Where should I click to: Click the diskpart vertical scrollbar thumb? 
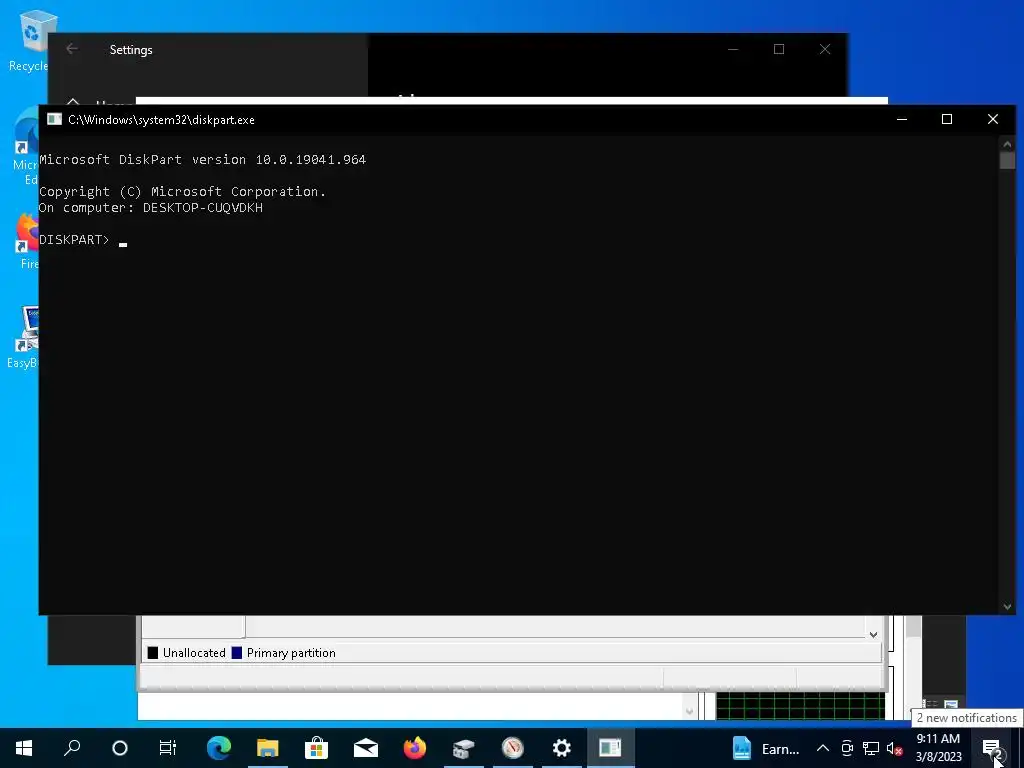coord(1007,160)
